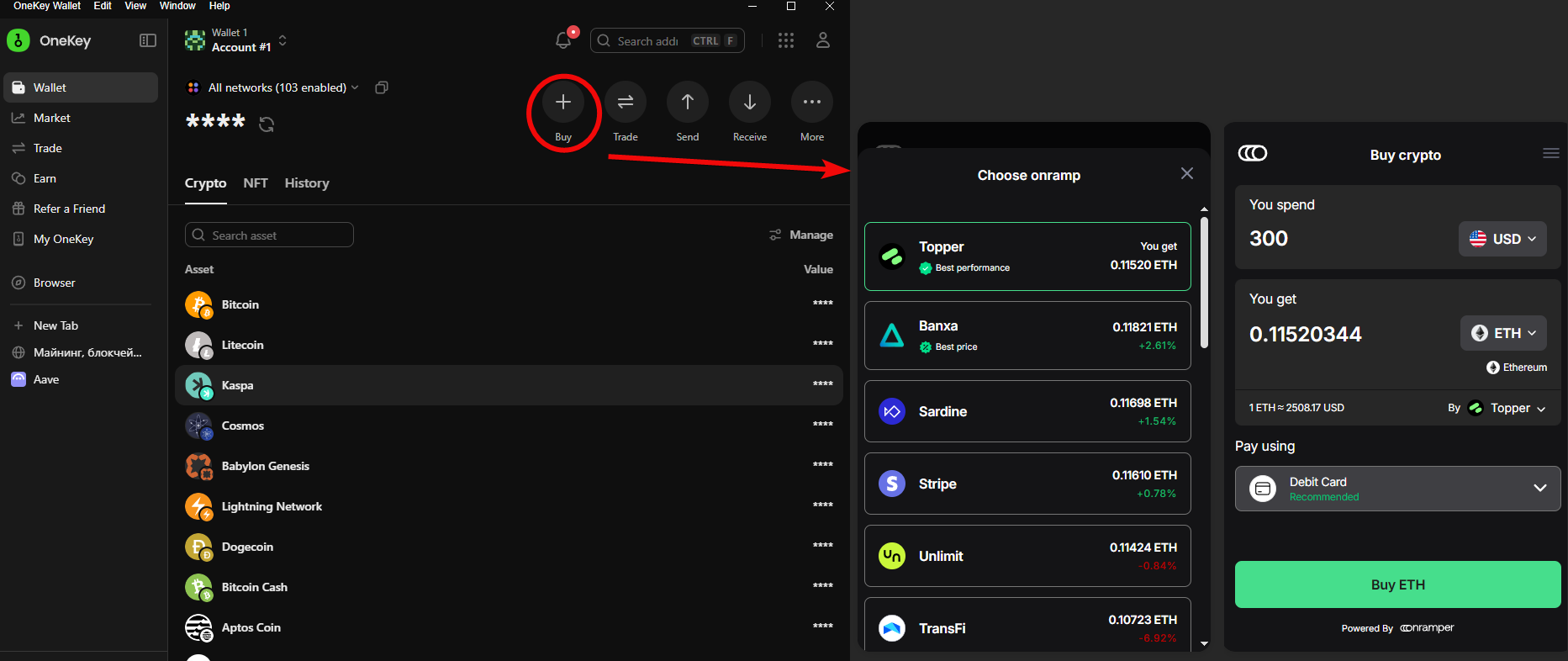Screen dimensions: 1568x661
Task: Open the More actions icon
Action: tap(812, 102)
